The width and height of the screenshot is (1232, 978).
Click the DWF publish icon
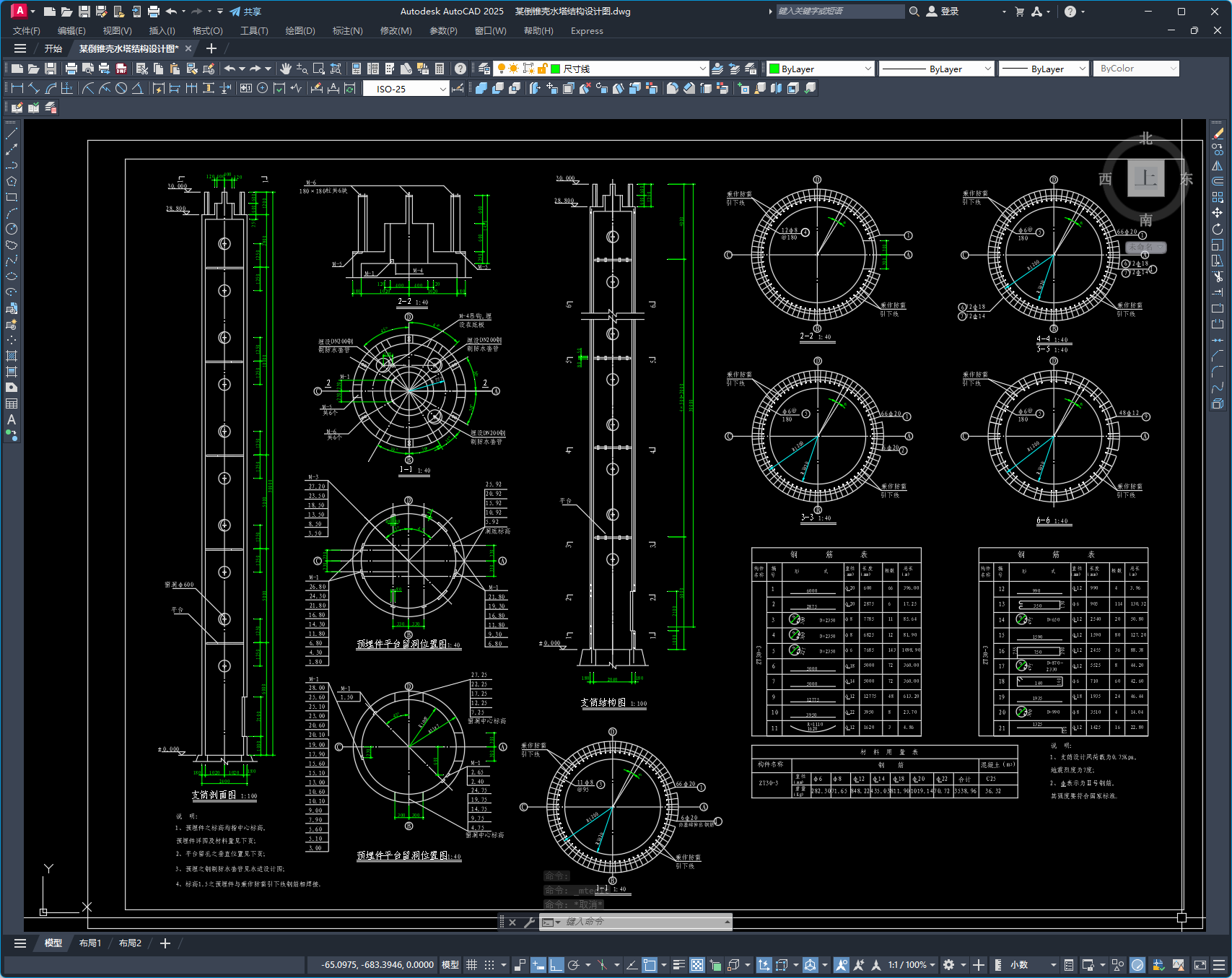121,69
